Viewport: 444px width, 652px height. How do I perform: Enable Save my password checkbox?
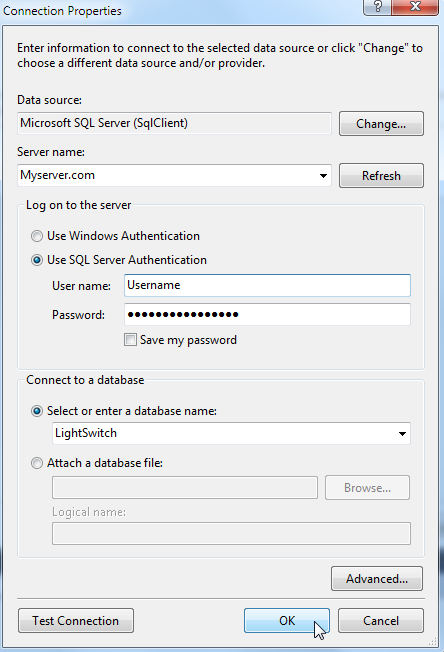coord(130,340)
